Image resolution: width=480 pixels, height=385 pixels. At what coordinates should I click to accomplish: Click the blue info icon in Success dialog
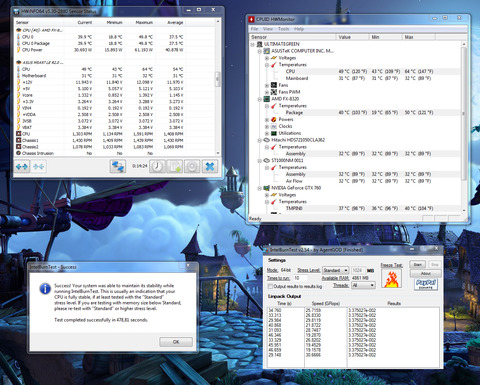tap(45, 289)
